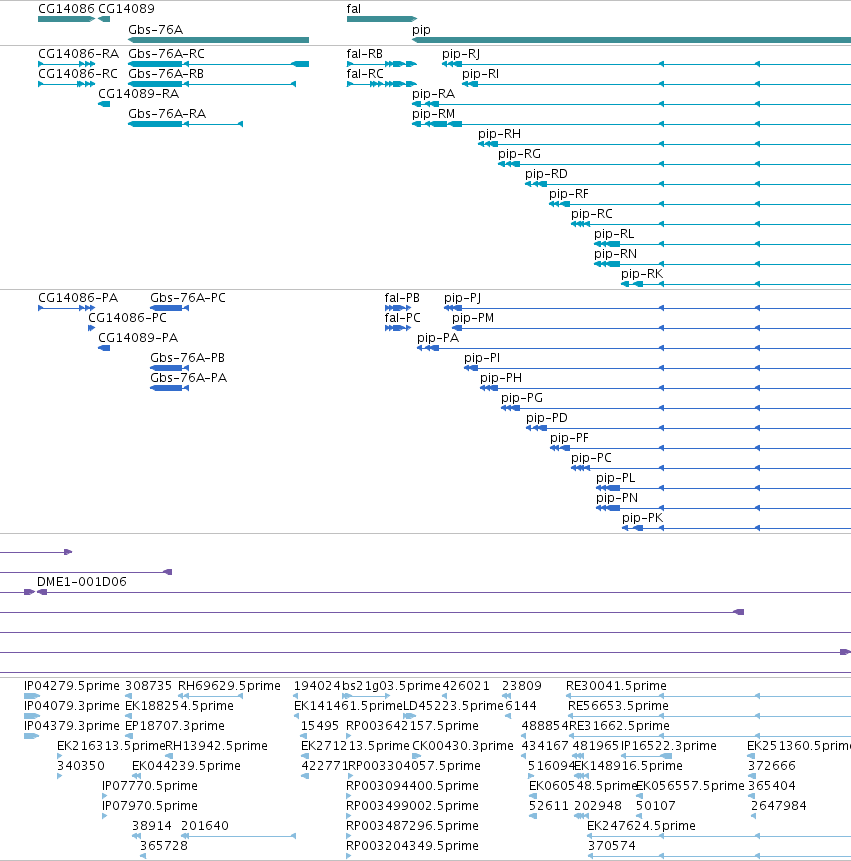
Task: Click transcript Gbs-76A-RB label
Action: (x=166, y=74)
